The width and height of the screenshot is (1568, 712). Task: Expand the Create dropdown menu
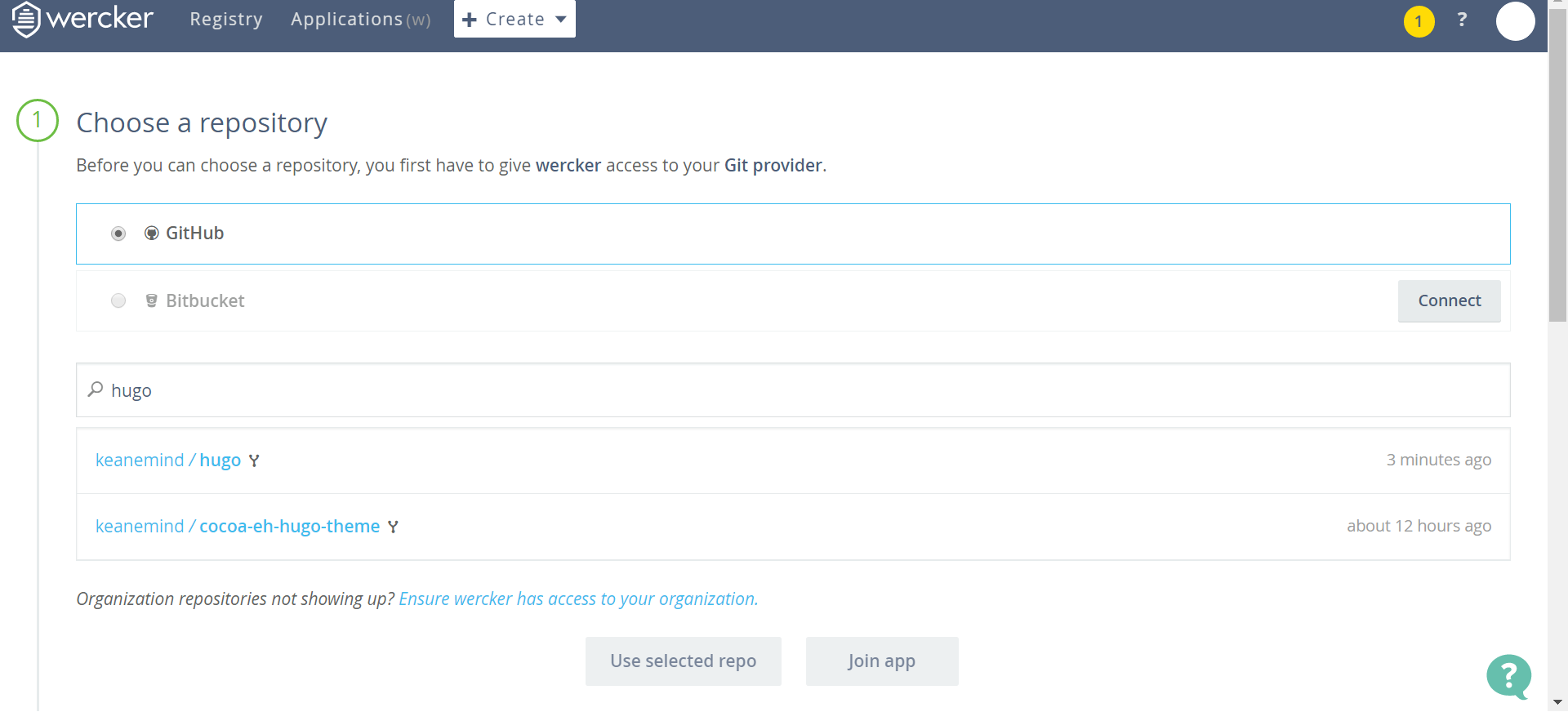(514, 20)
